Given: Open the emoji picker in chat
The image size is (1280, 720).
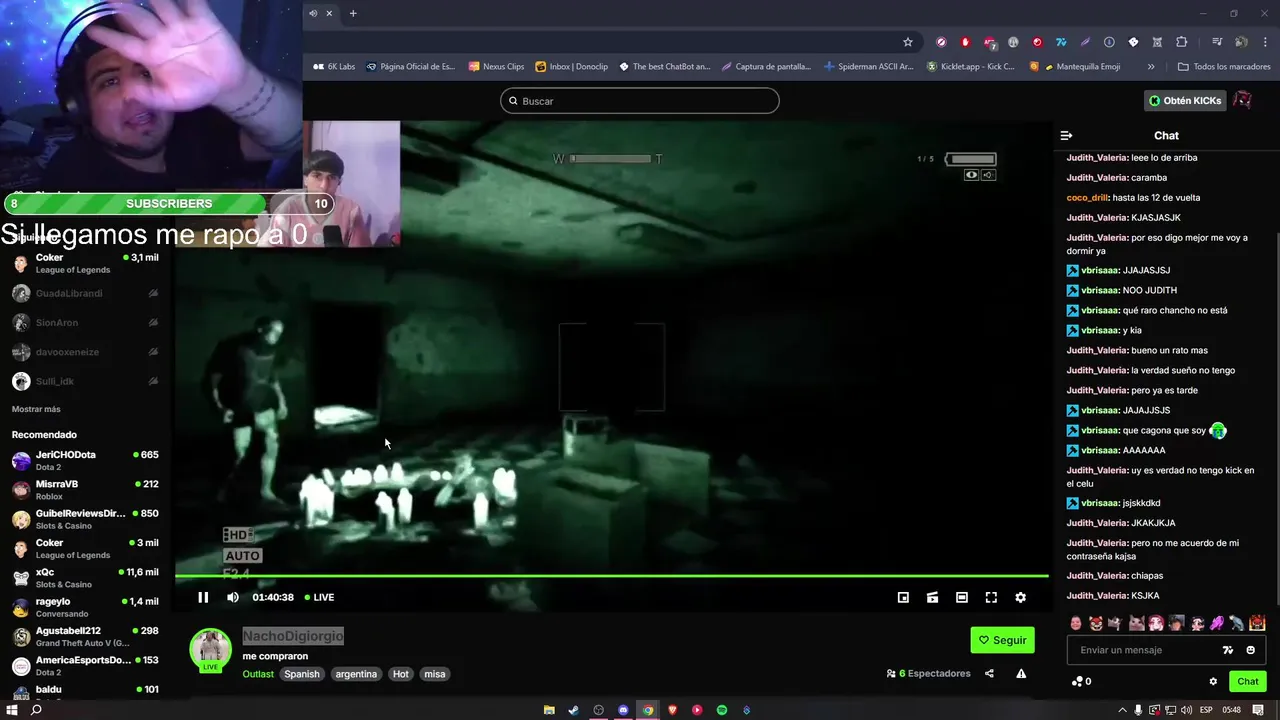Looking at the screenshot, I should point(1250,650).
